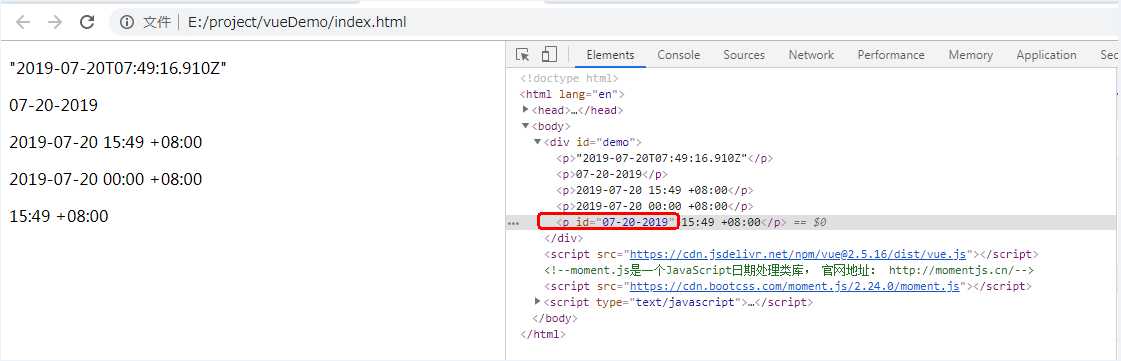The image size is (1121, 361).
Task: Open the vue.js CDN script link
Action: click(797, 254)
